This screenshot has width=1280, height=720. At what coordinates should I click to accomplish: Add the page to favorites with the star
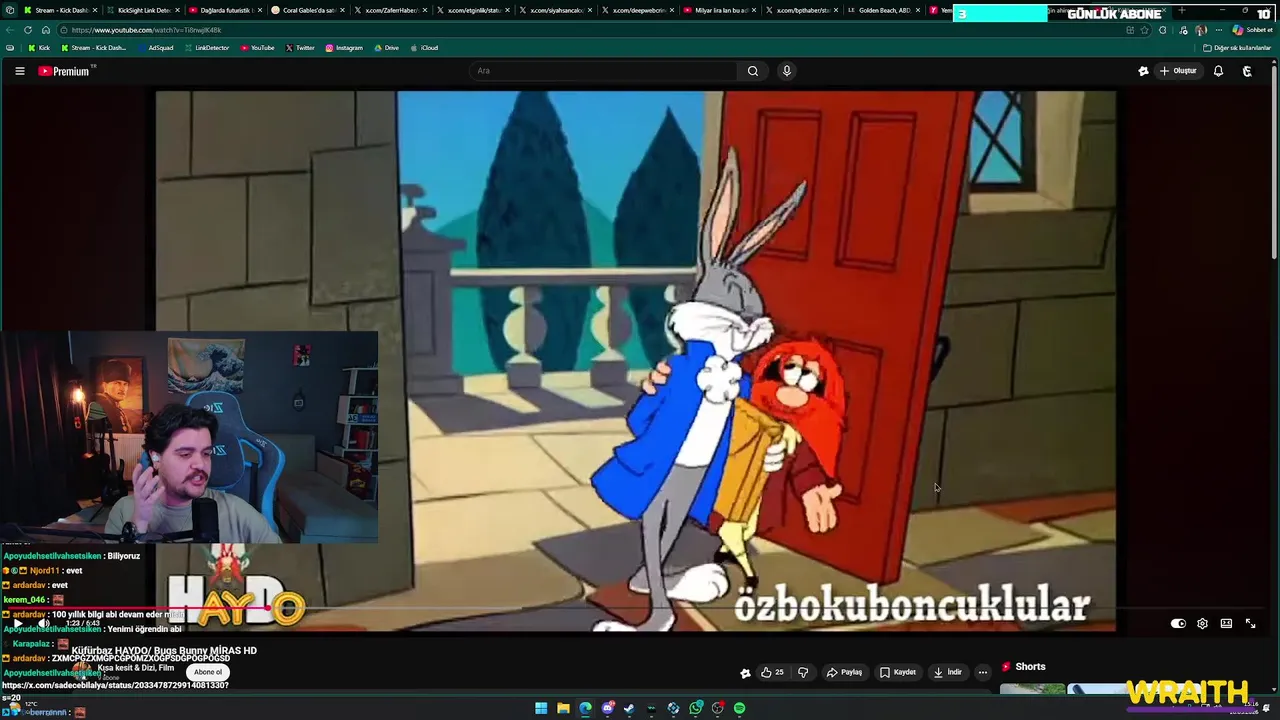tap(1145, 30)
